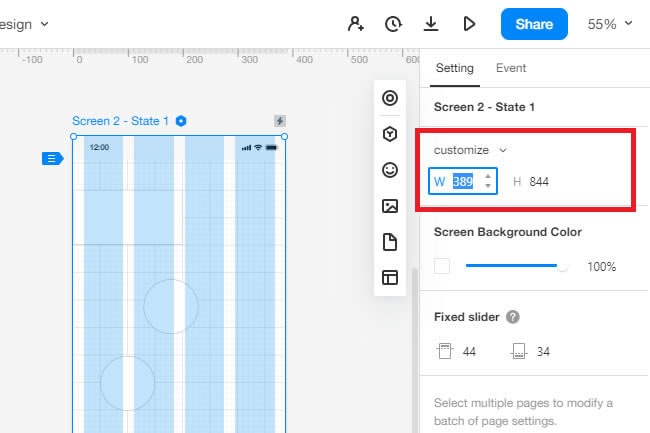The height and width of the screenshot is (433, 650).
Task: Click the 12:00 status bar time
Action: pyautogui.click(x=99, y=148)
